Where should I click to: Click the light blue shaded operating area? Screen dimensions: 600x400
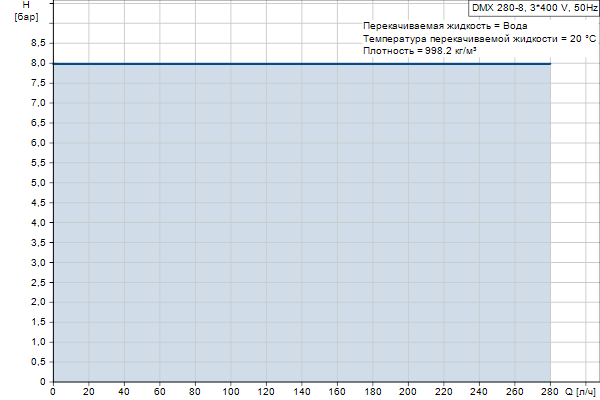300,222
